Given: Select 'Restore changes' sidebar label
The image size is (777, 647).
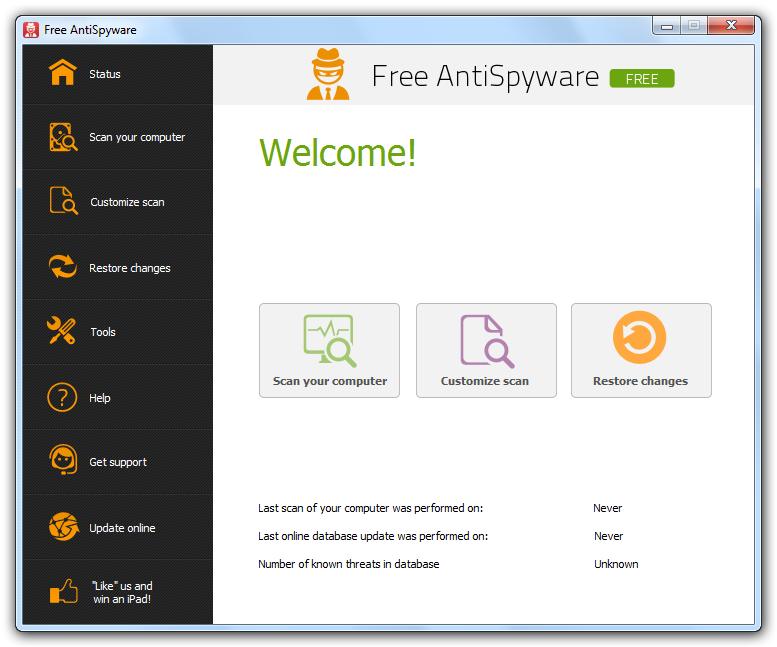Looking at the screenshot, I should (130, 268).
